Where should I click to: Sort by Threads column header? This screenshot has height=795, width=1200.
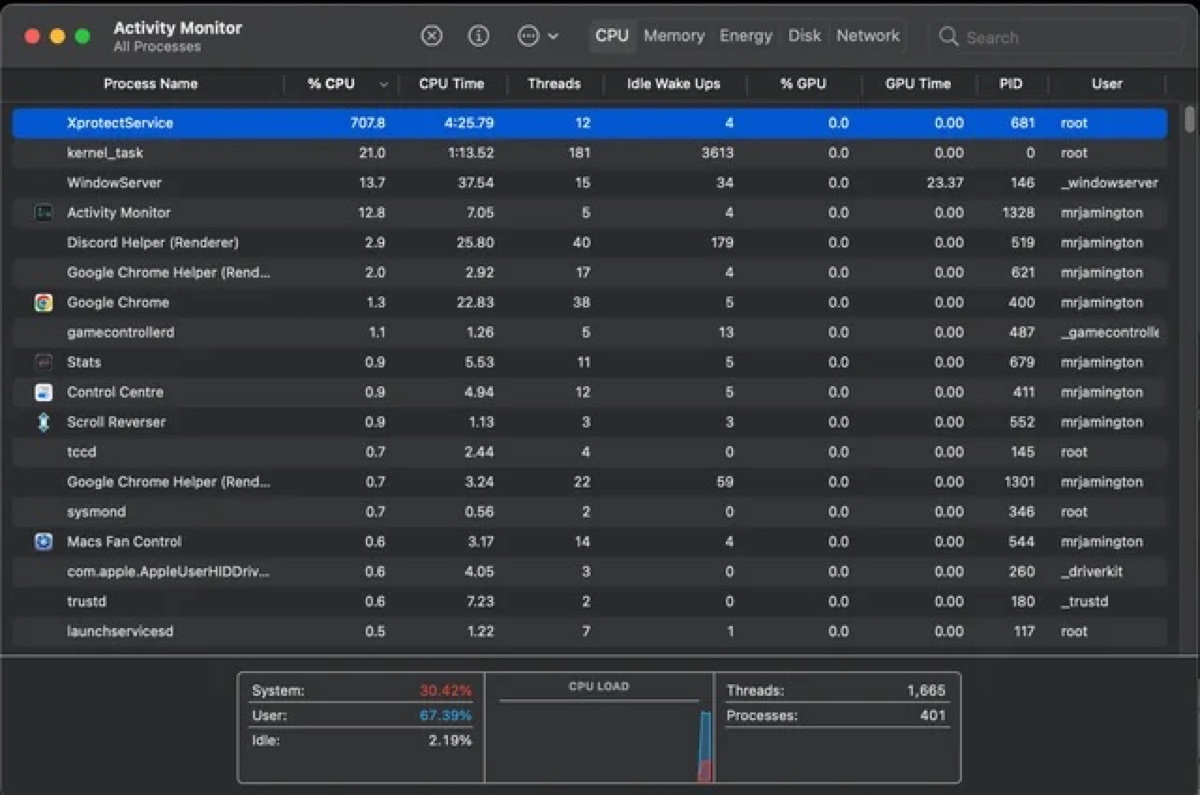click(554, 84)
